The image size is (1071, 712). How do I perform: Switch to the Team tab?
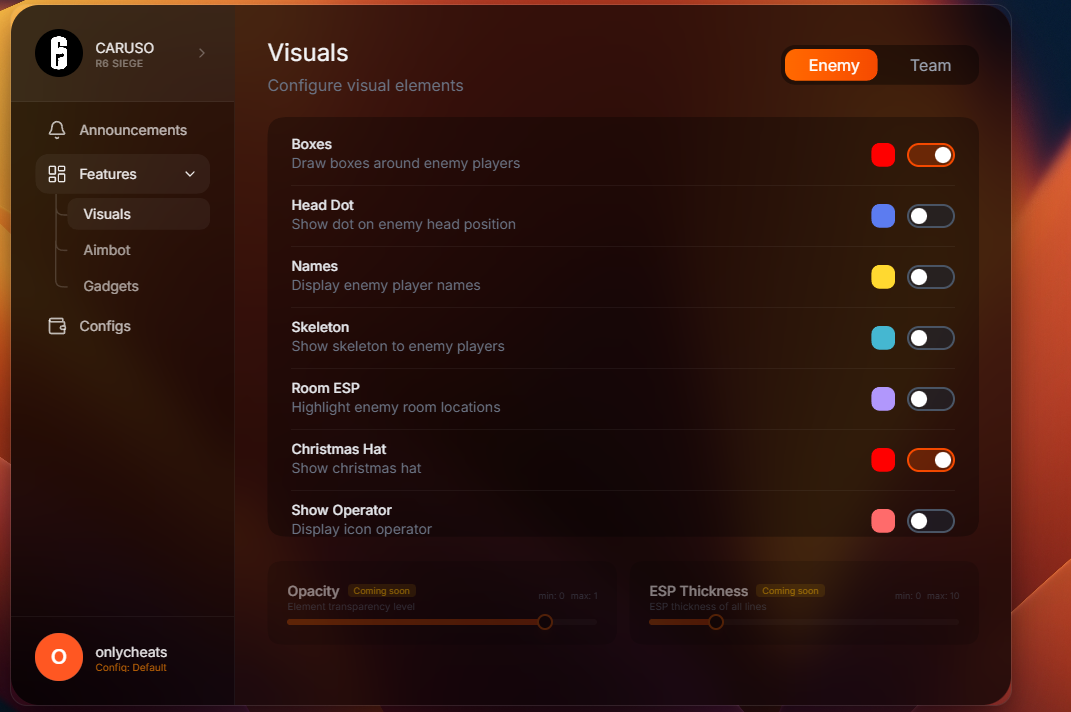click(929, 66)
